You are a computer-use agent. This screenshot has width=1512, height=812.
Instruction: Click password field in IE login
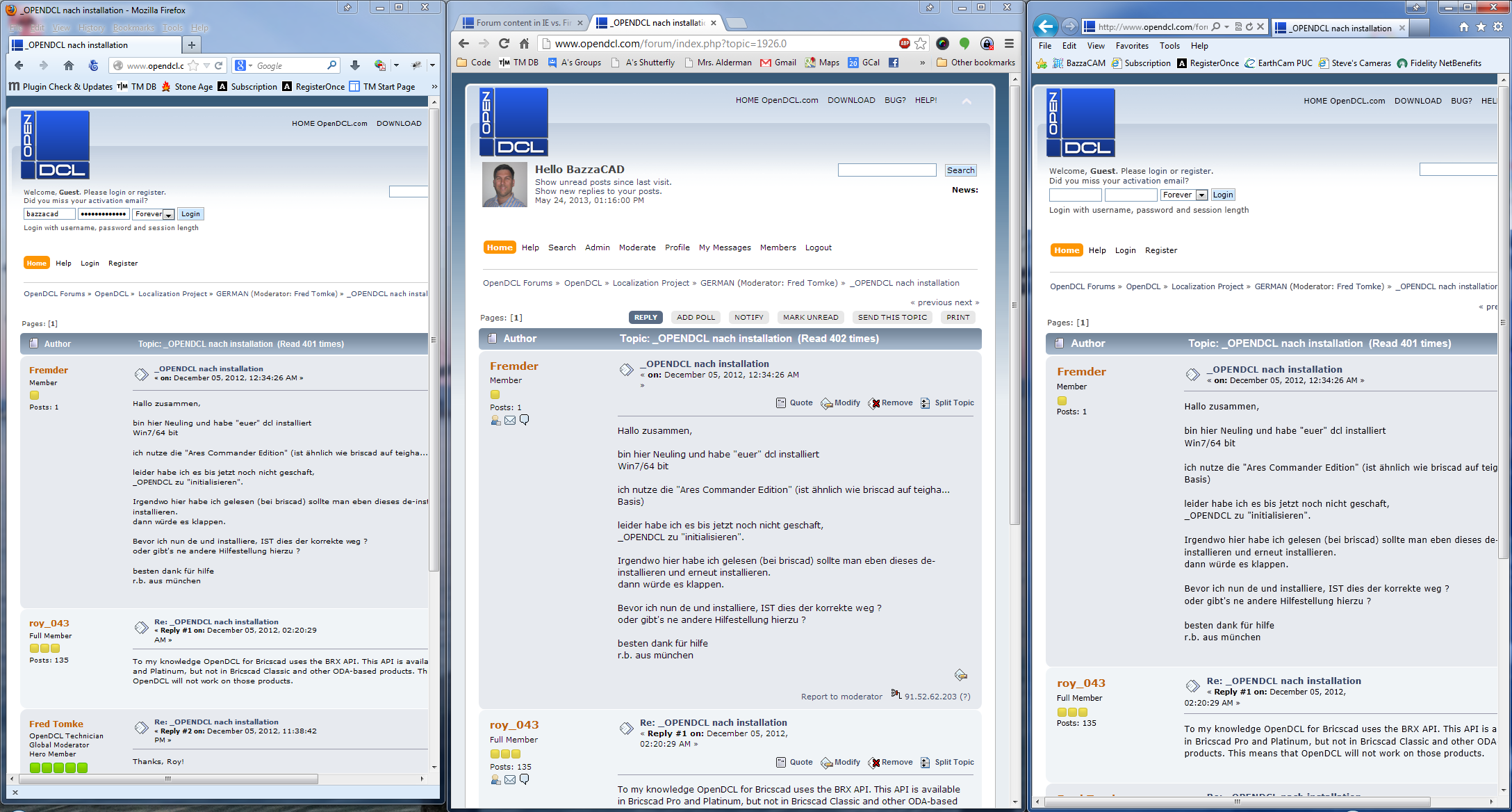click(x=1131, y=195)
